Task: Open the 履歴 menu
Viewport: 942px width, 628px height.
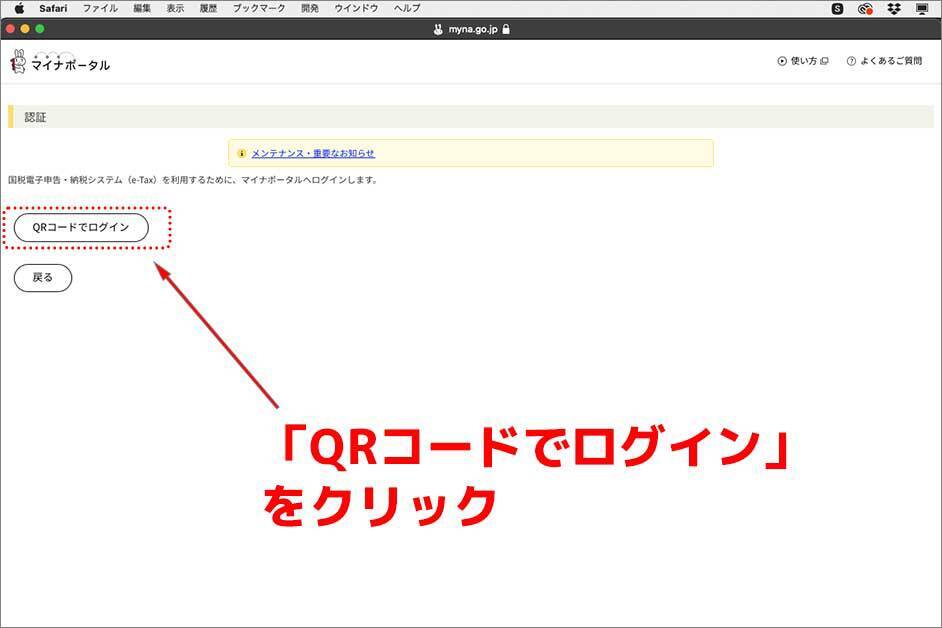Action: [207, 8]
